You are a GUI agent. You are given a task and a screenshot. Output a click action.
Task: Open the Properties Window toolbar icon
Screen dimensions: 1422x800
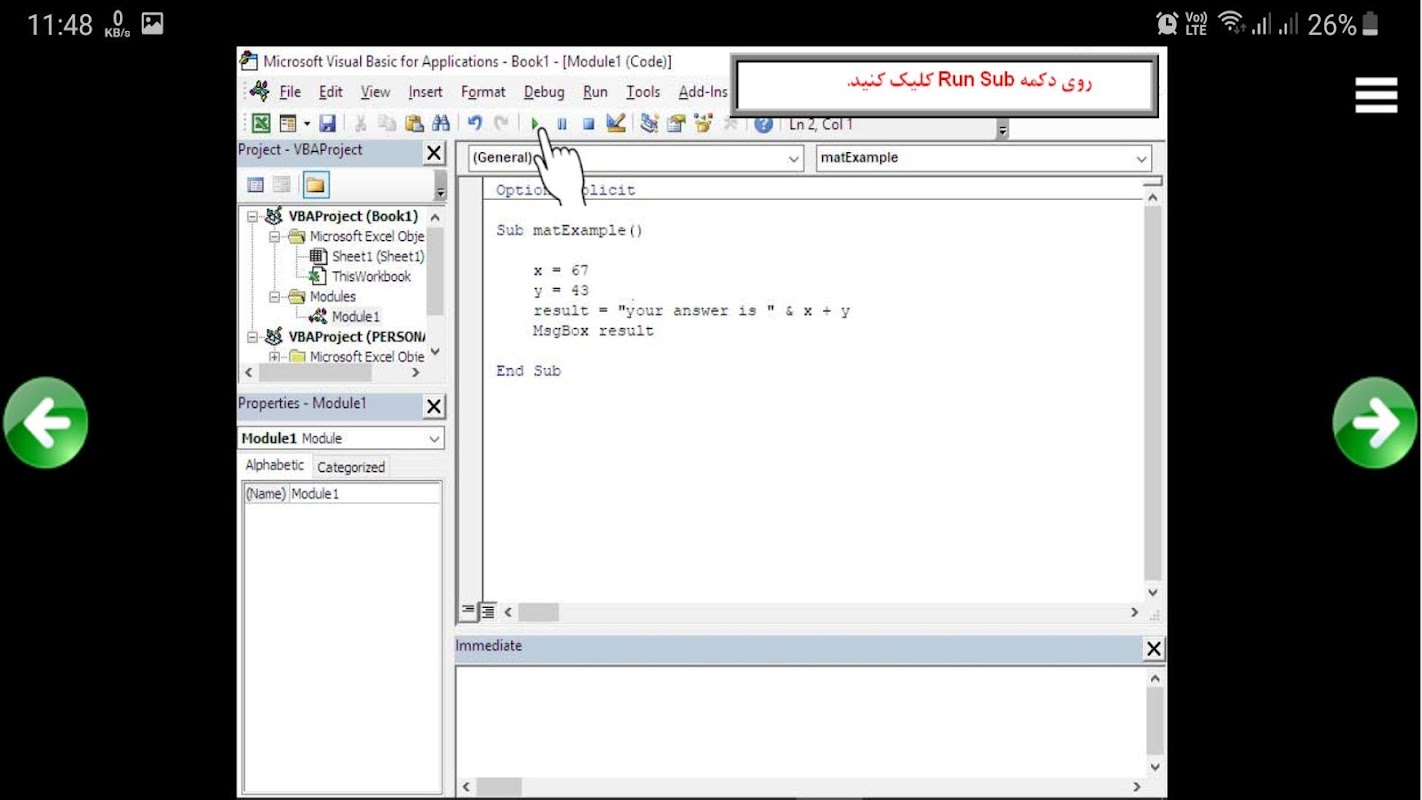coord(676,124)
